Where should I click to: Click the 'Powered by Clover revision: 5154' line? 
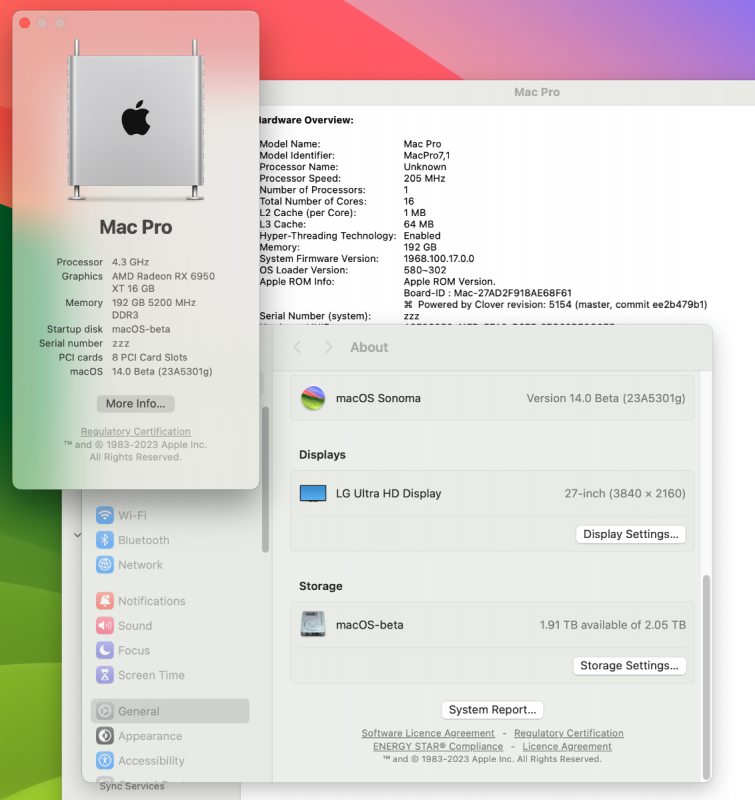click(556, 305)
